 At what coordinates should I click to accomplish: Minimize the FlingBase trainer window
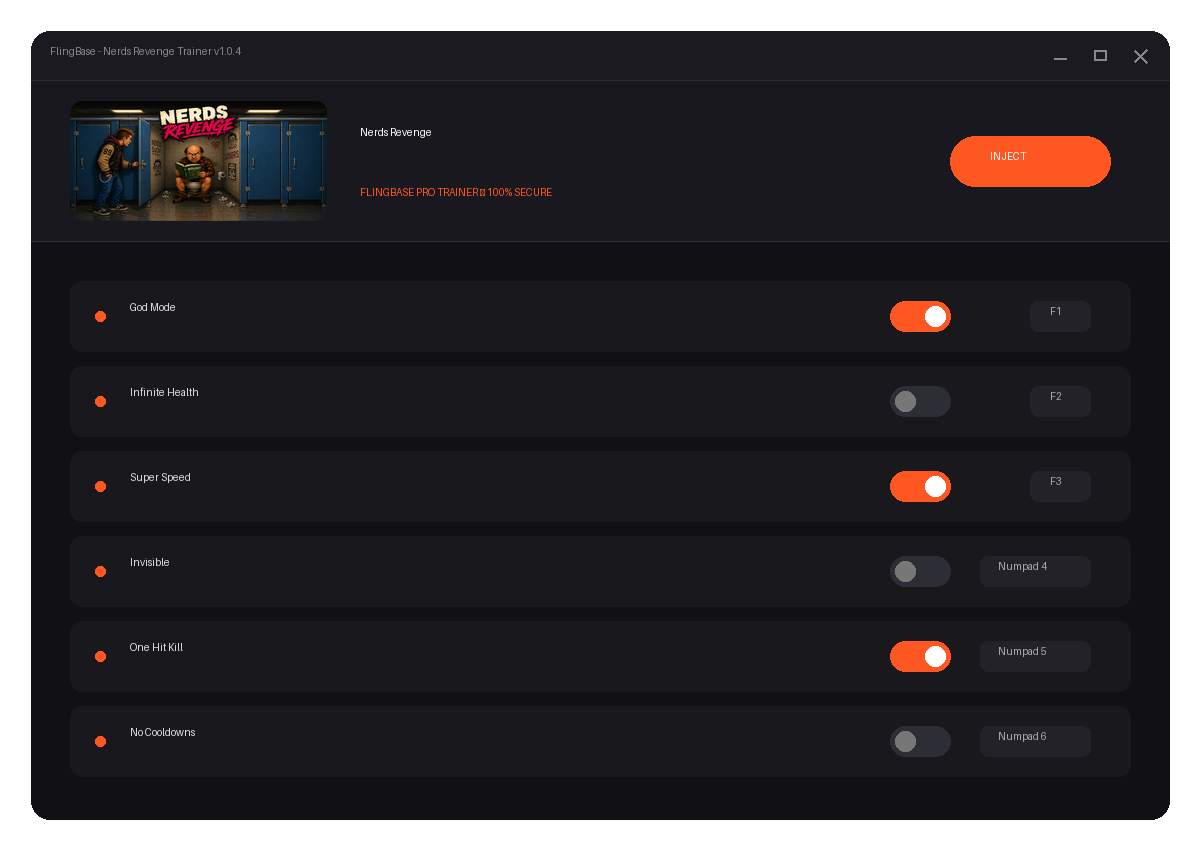(x=1060, y=56)
